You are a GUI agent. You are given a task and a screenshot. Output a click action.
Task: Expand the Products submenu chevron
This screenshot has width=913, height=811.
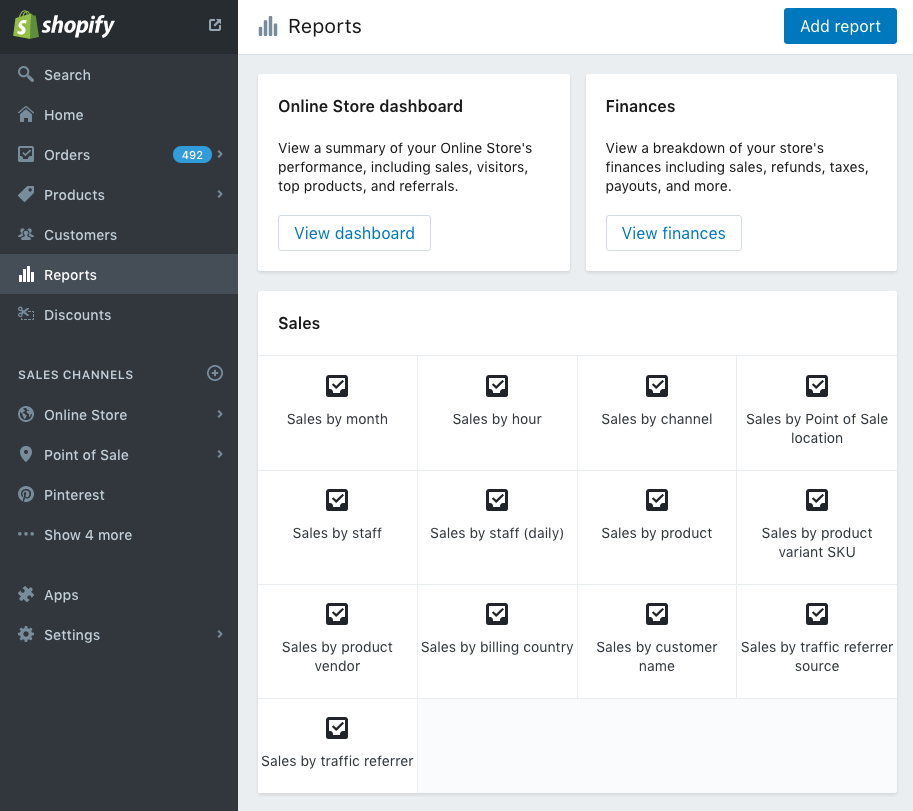pyautogui.click(x=220, y=194)
